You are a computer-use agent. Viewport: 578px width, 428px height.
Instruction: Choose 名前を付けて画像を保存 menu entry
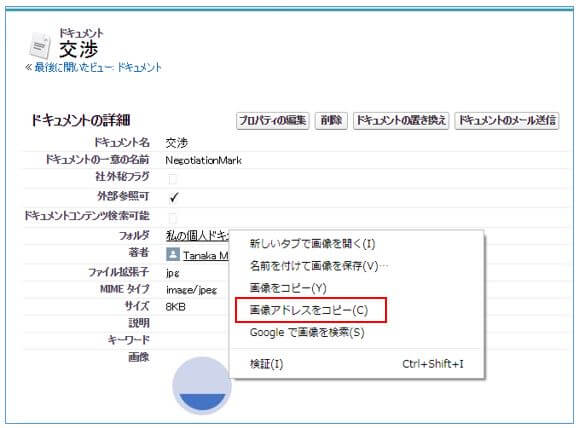click(319, 266)
